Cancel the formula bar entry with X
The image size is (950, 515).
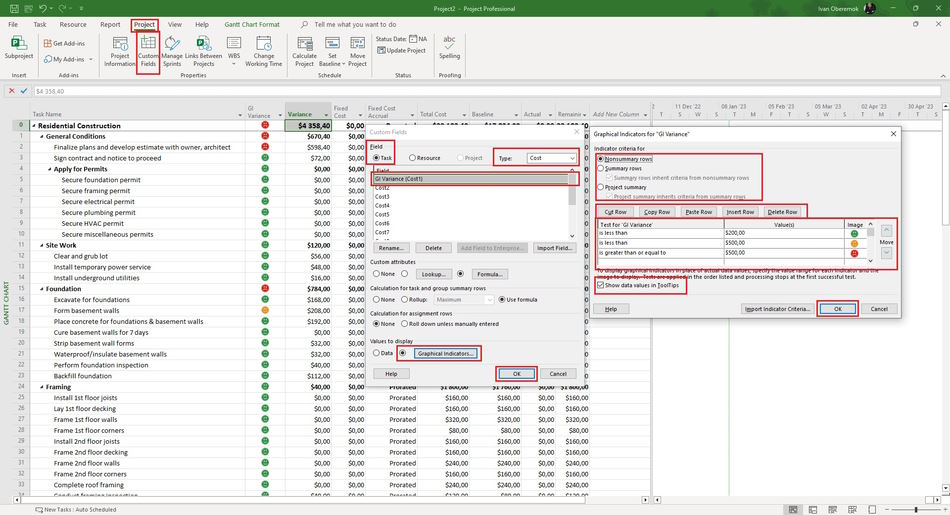tap(11, 91)
